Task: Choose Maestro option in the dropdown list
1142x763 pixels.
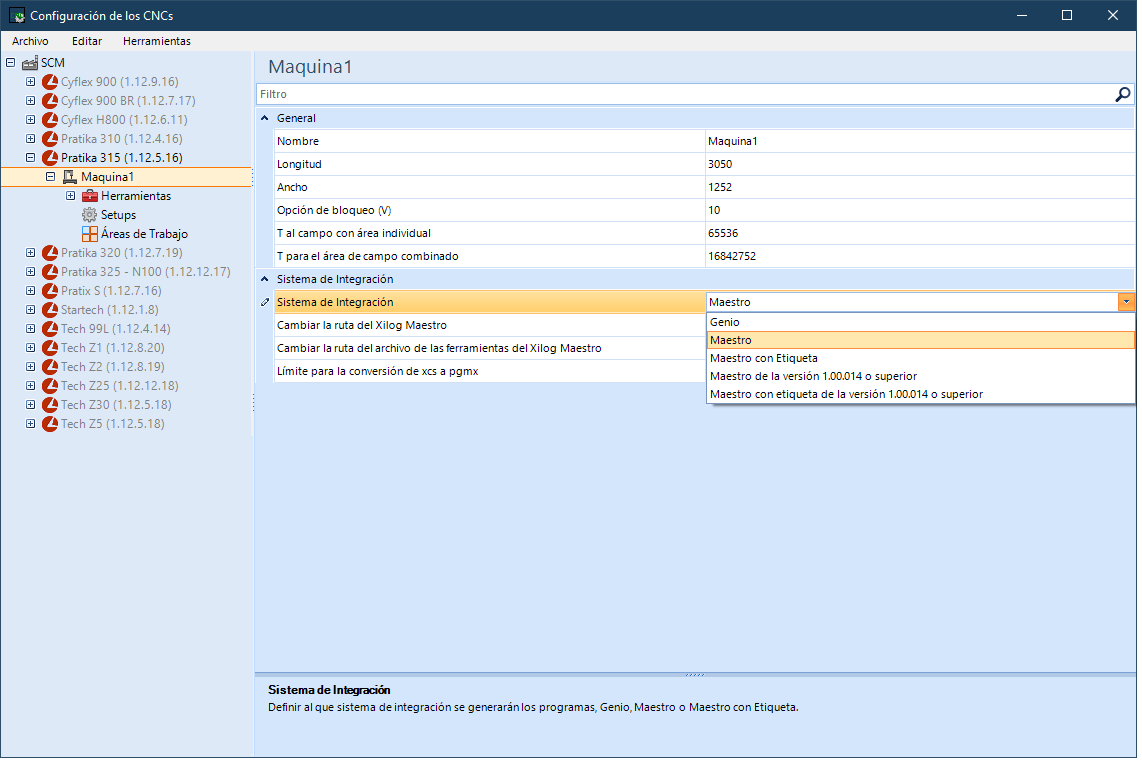Action: pyautogui.click(x=921, y=341)
